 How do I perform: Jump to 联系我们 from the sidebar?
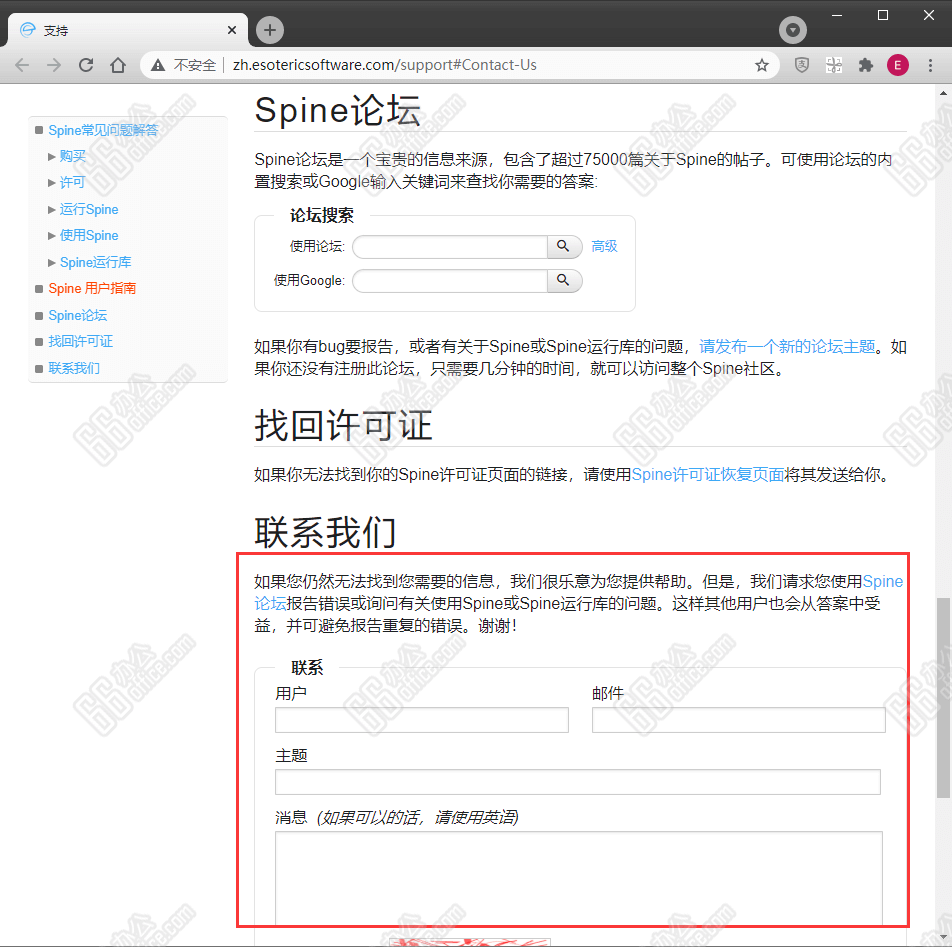pyautogui.click(x=74, y=368)
